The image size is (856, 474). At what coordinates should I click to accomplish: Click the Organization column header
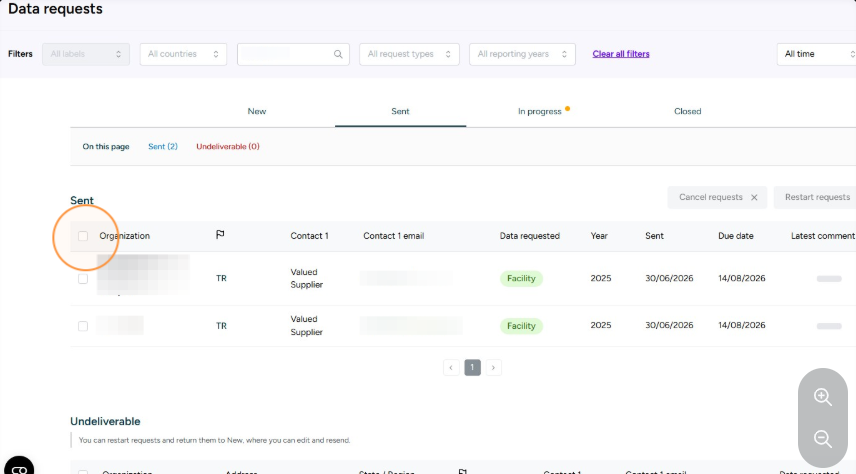point(124,236)
